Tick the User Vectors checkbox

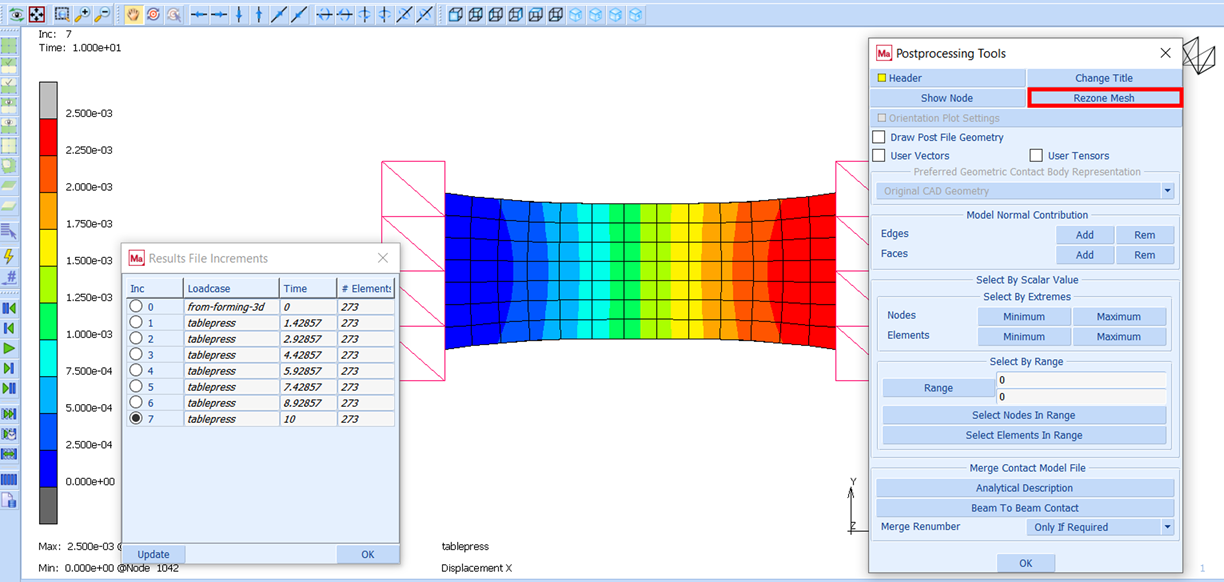tap(879, 156)
